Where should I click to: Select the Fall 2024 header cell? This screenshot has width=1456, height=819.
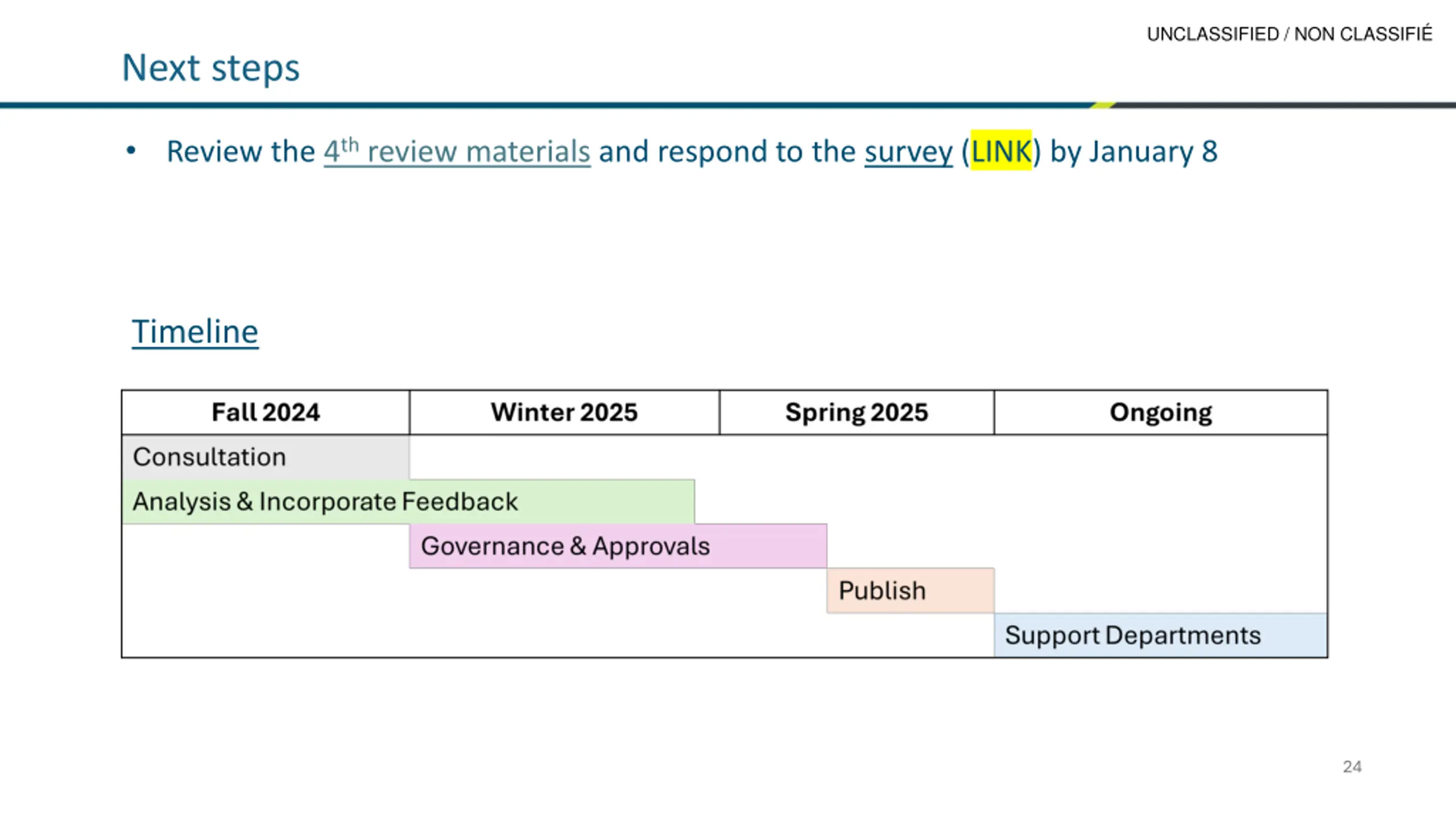pyautogui.click(x=266, y=412)
